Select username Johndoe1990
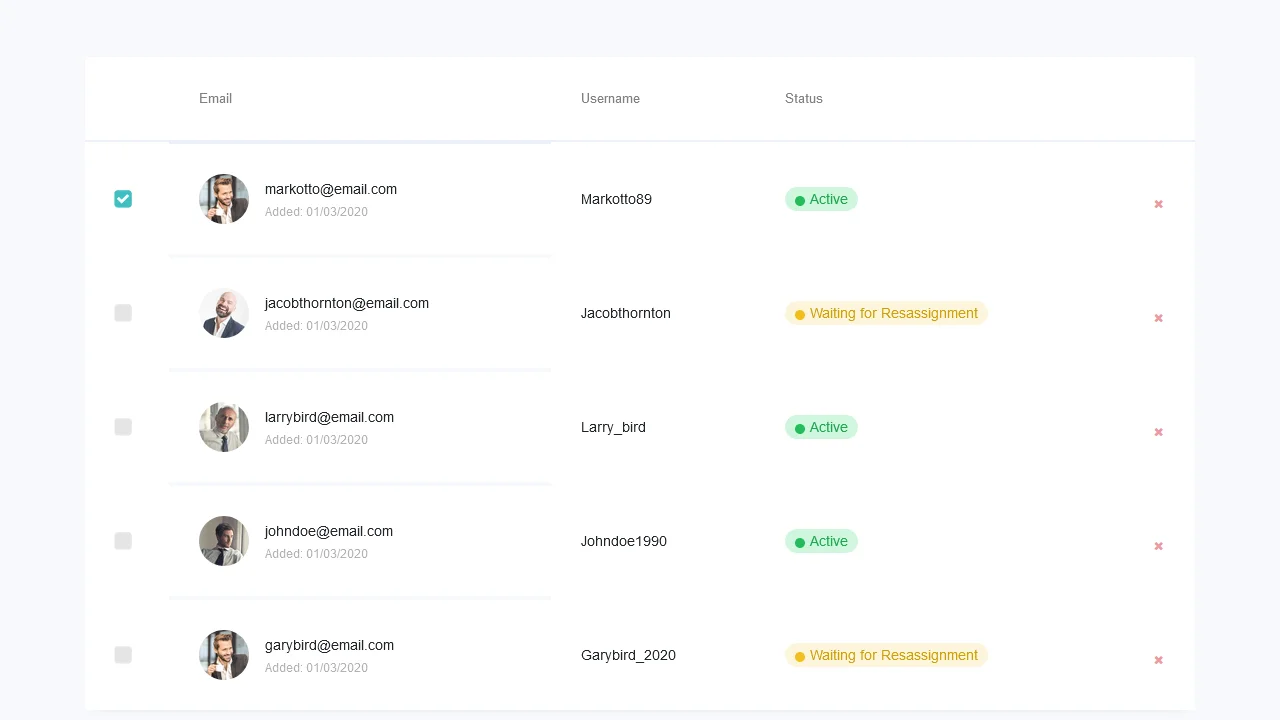Image resolution: width=1280 pixels, height=720 pixels. 624,541
